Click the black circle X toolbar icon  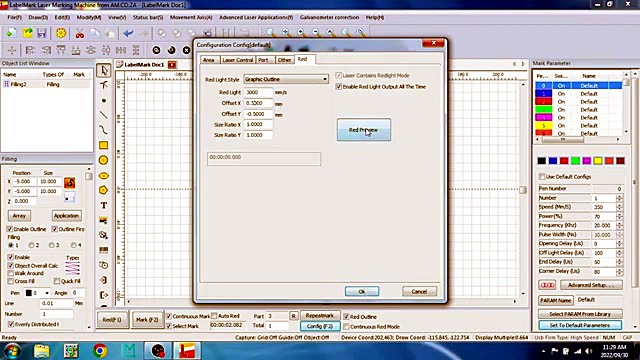point(187,50)
